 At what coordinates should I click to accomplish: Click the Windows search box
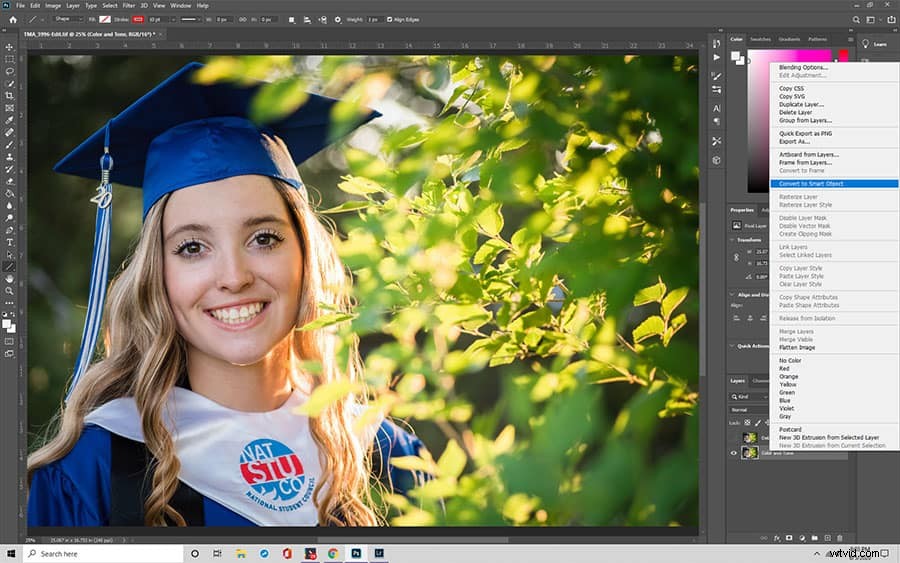[x=103, y=554]
